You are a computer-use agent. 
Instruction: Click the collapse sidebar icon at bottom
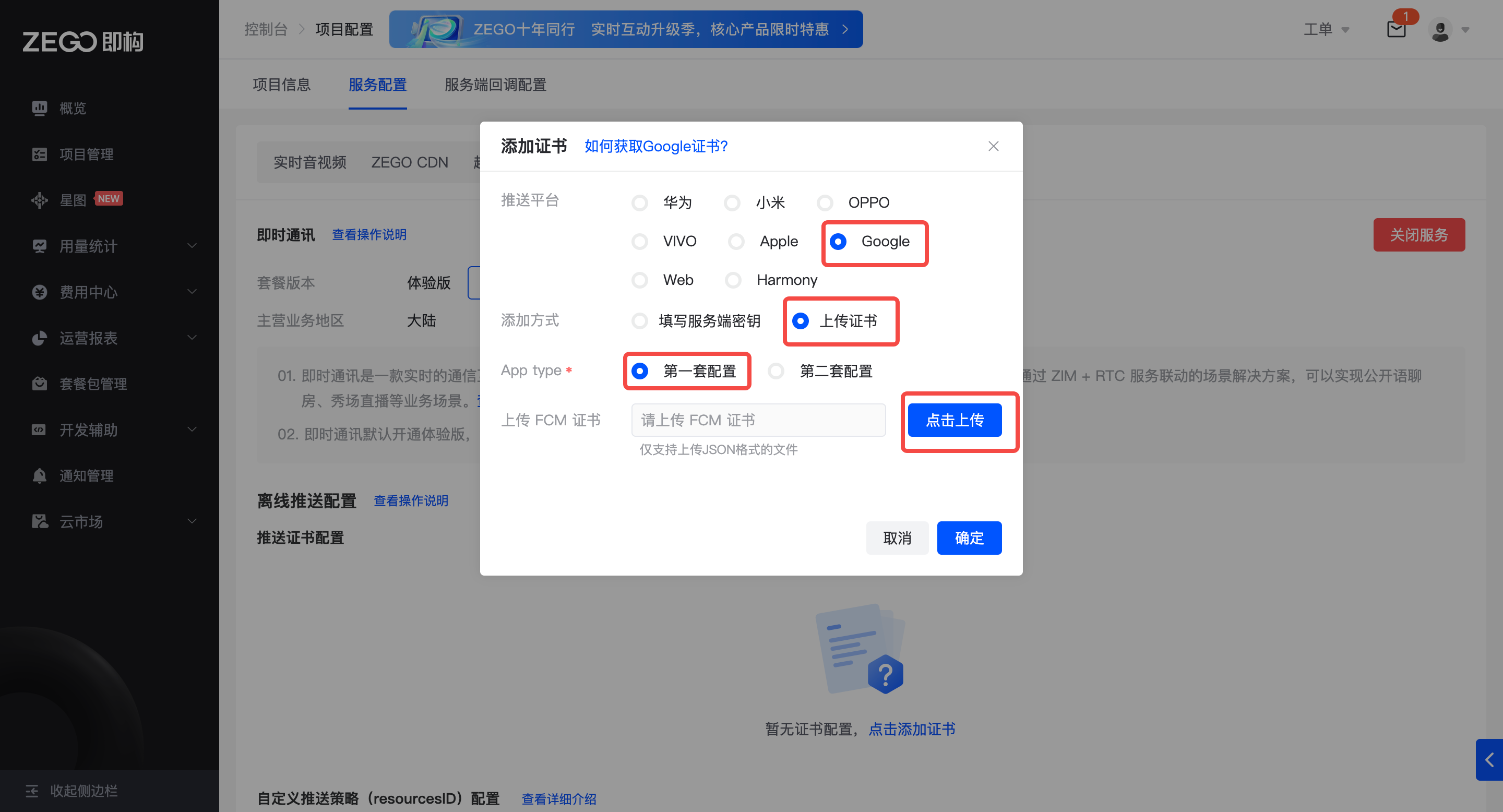point(32,791)
